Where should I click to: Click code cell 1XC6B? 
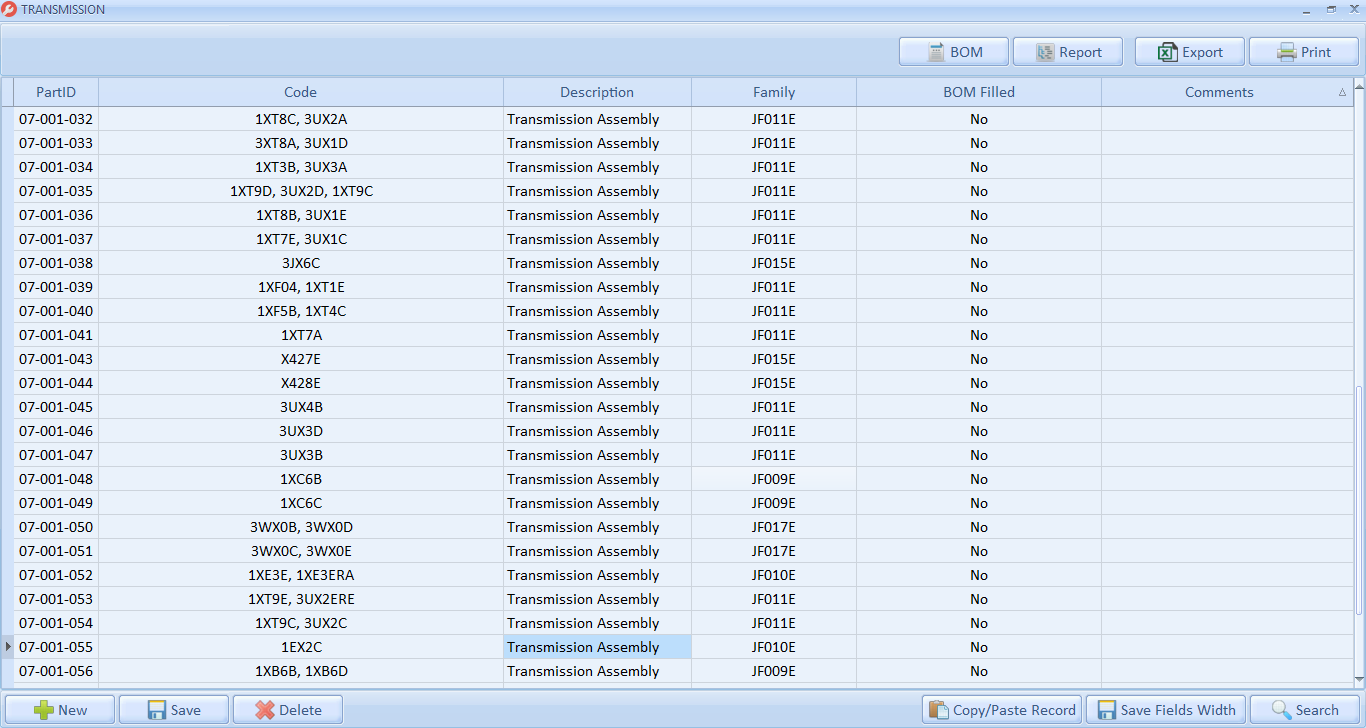(x=301, y=479)
